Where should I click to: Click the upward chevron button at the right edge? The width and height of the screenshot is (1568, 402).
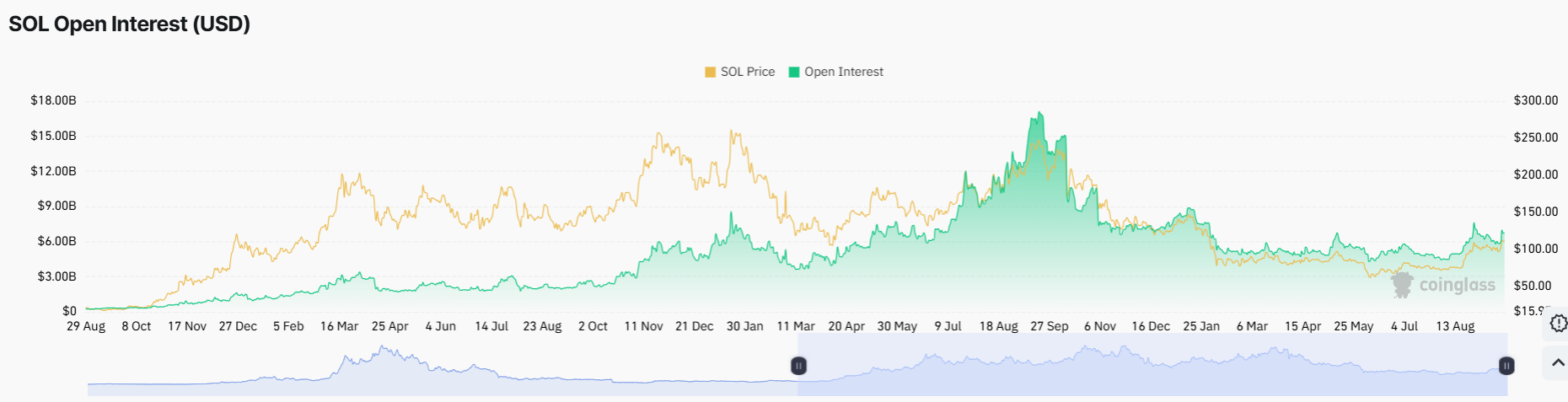point(1558,363)
